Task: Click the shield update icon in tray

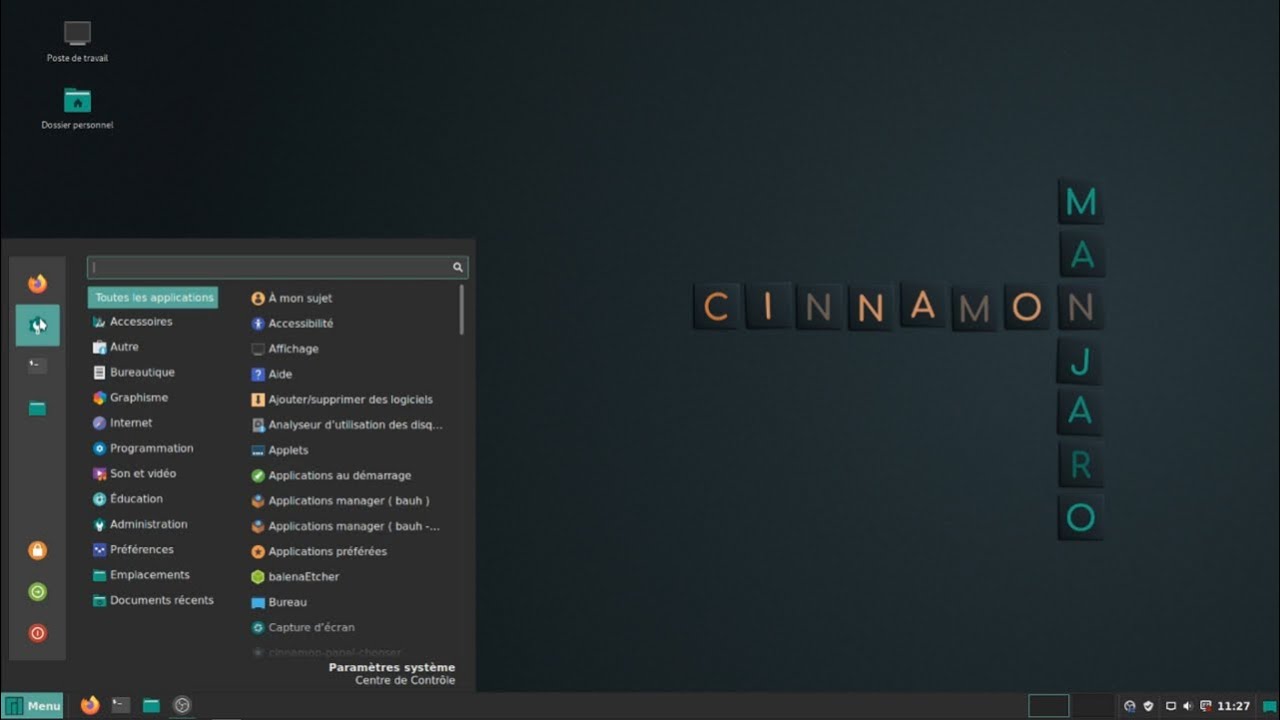Action: coord(1148,706)
